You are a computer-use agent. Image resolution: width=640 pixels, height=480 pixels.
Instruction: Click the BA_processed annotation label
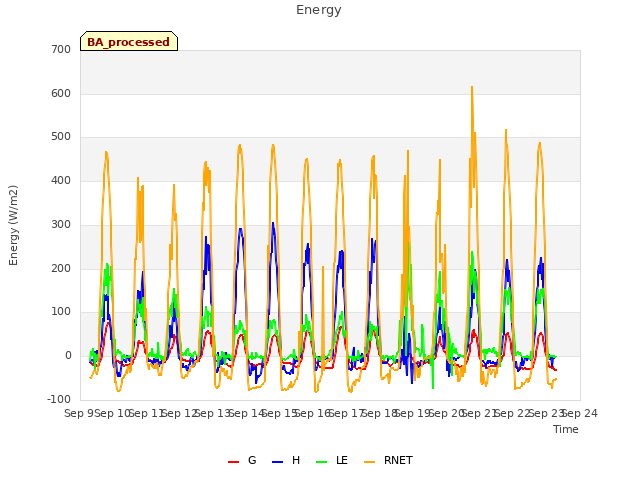click(129, 42)
